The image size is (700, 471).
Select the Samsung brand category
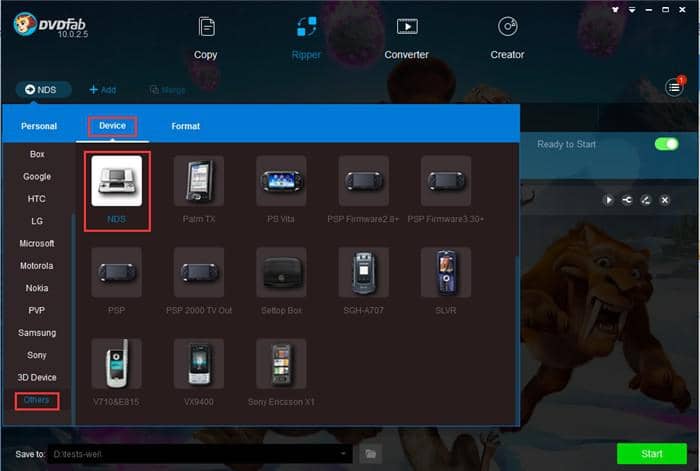(37, 333)
